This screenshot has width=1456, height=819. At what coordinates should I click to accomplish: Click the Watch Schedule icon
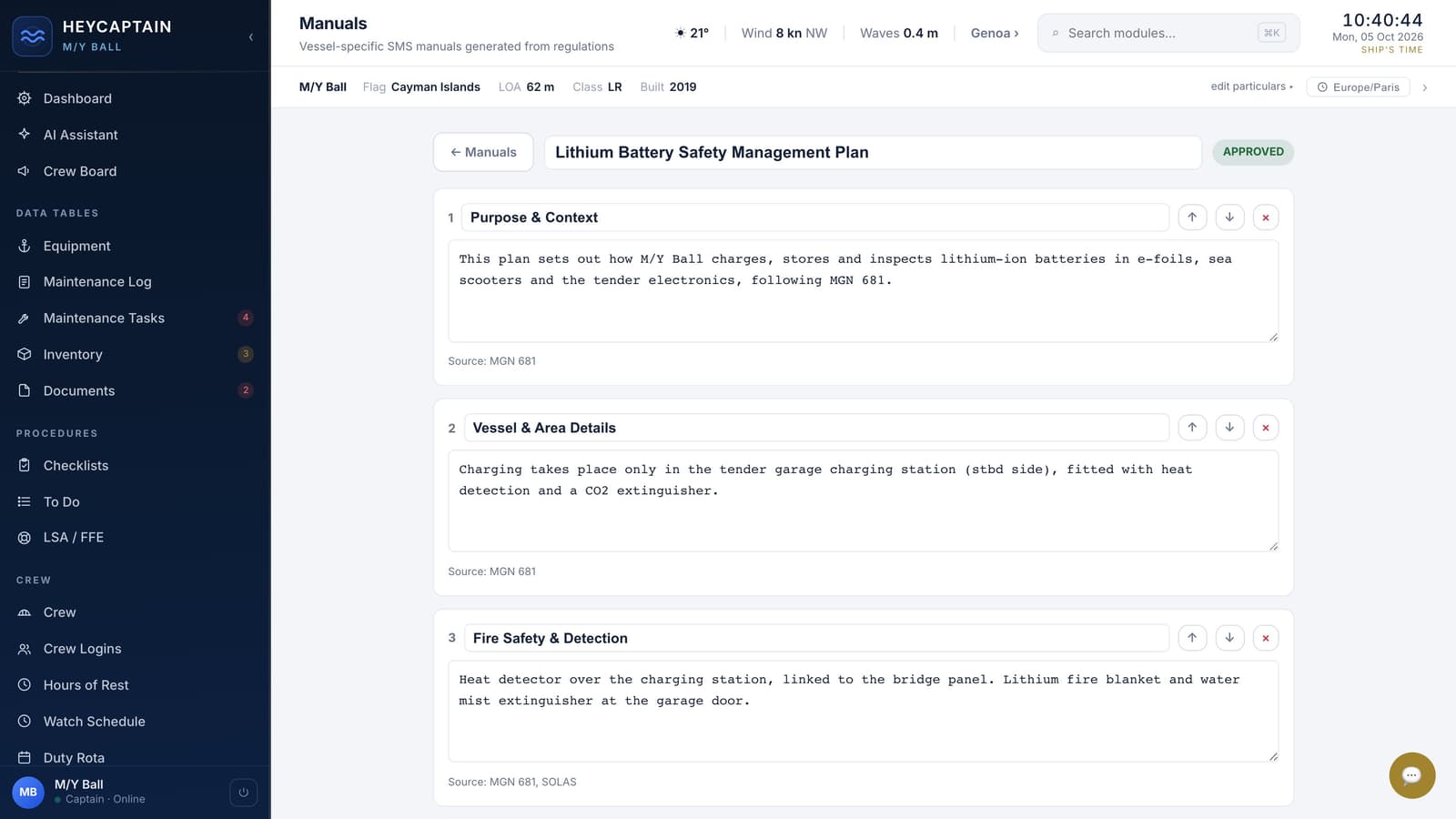(x=25, y=722)
